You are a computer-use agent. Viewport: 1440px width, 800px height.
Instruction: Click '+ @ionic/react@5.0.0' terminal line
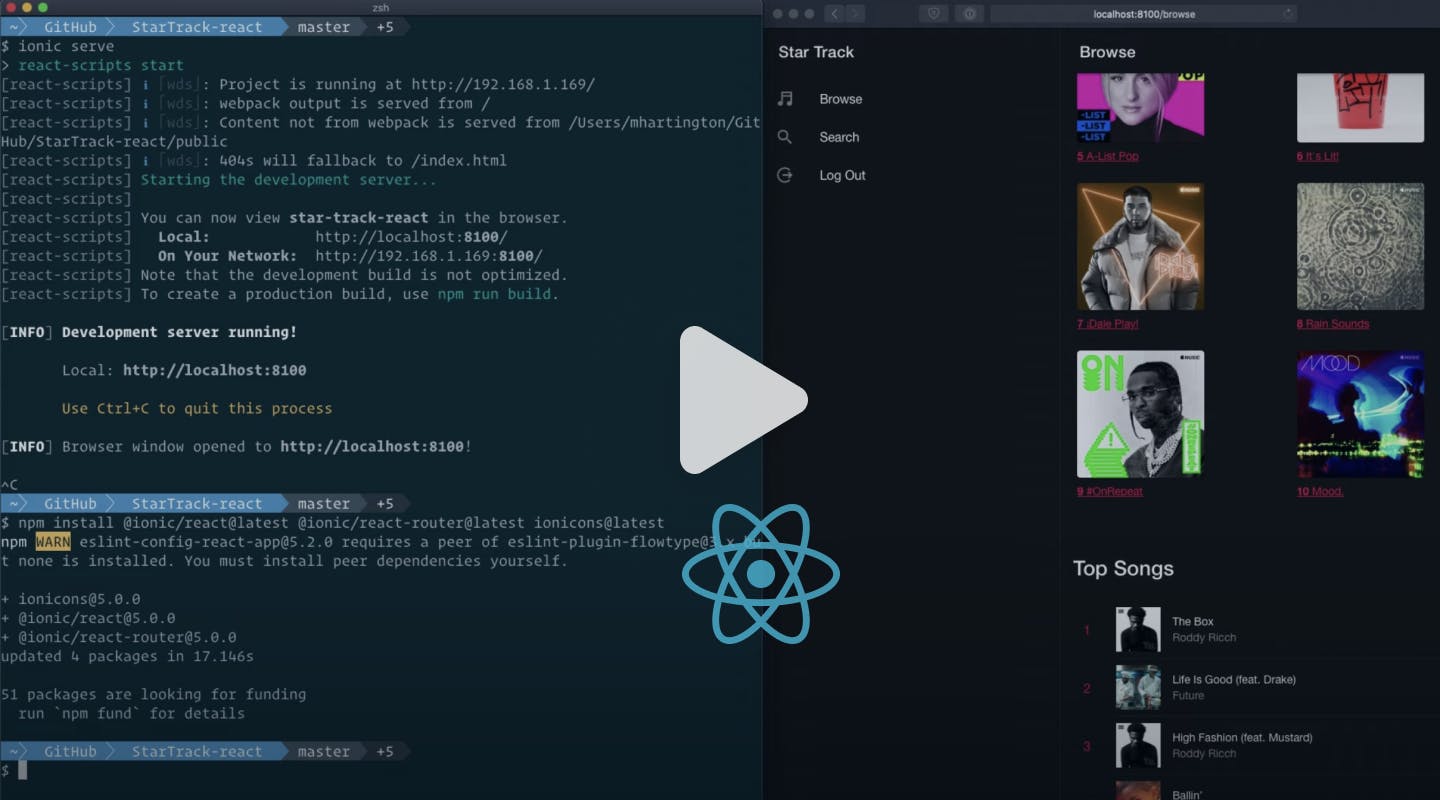tap(88, 618)
